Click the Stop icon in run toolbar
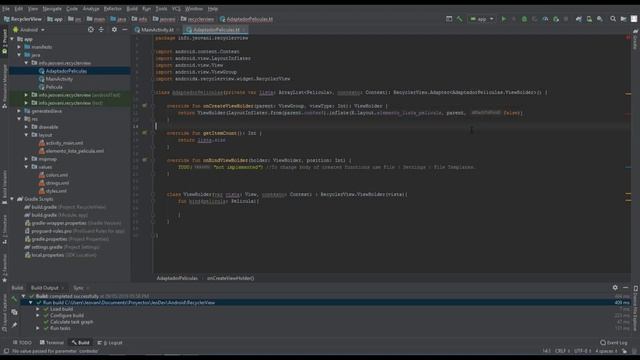The image size is (640, 360). pos(566,19)
